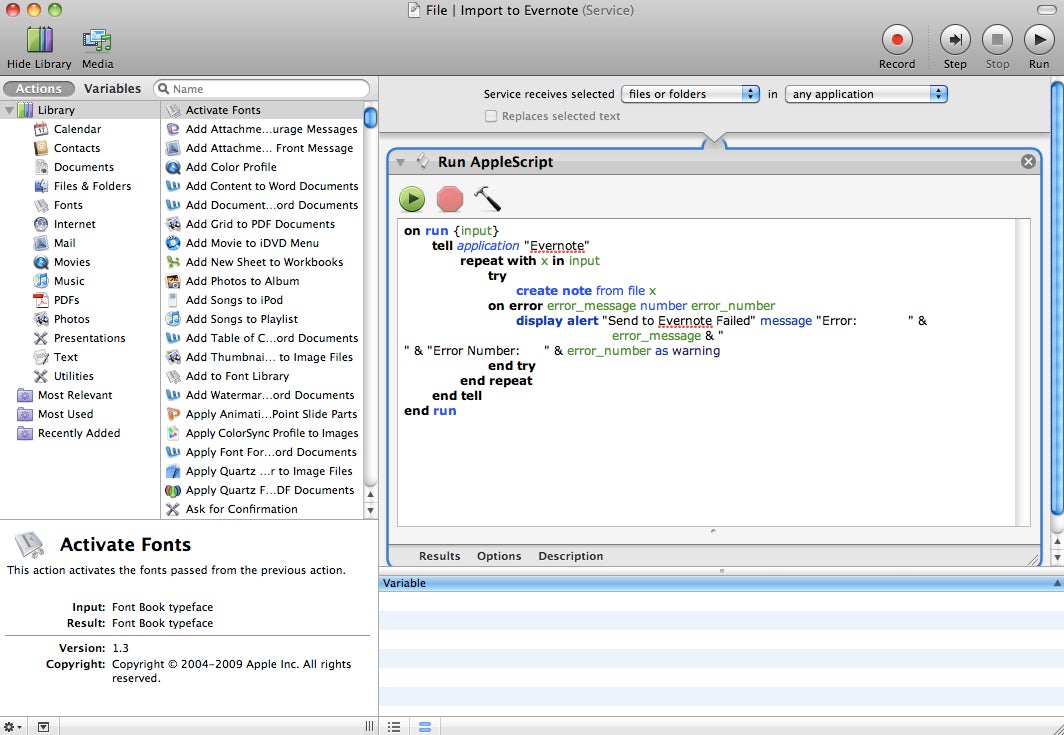This screenshot has height=735, width=1064.
Task: Select the Actions toggle button
Action: coord(39,89)
